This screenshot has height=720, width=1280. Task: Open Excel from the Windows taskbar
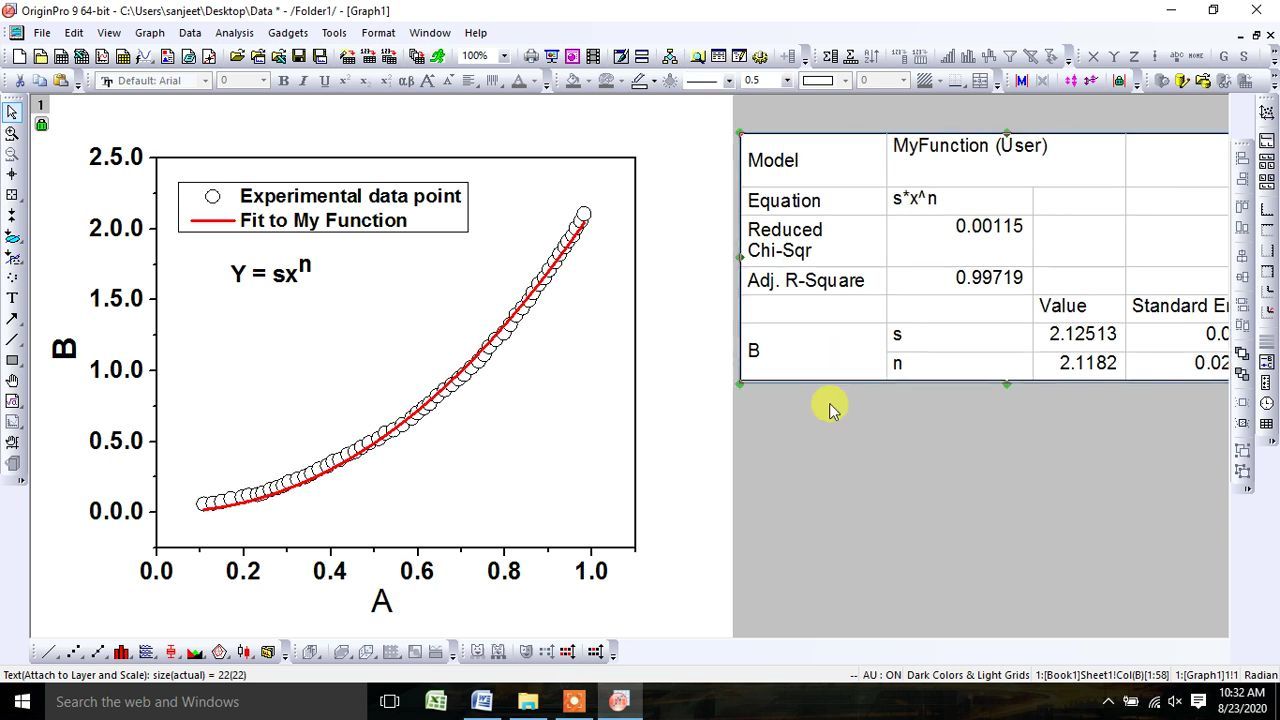pyautogui.click(x=436, y=702)
